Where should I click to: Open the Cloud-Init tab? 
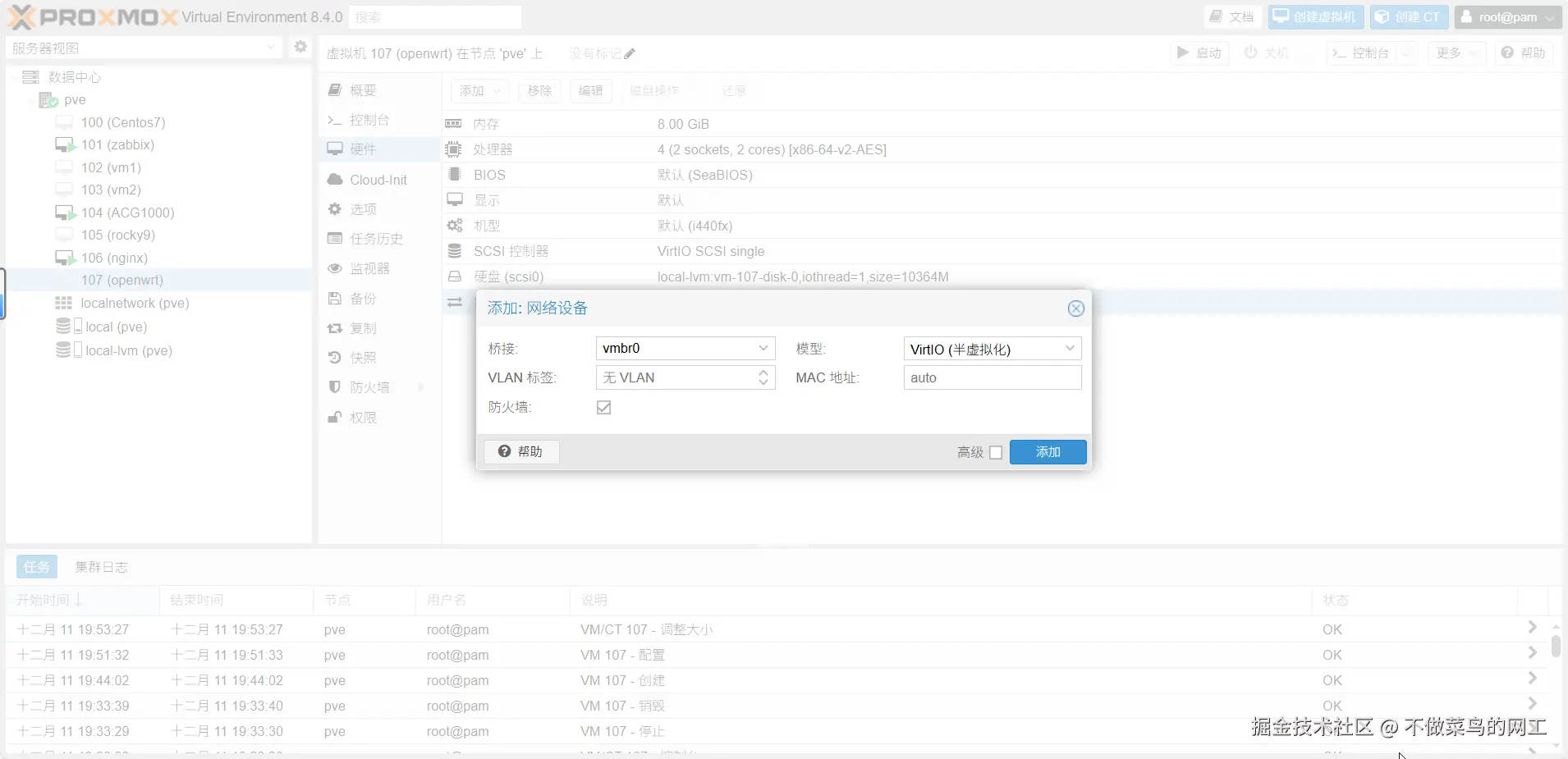tap(380, 180)
